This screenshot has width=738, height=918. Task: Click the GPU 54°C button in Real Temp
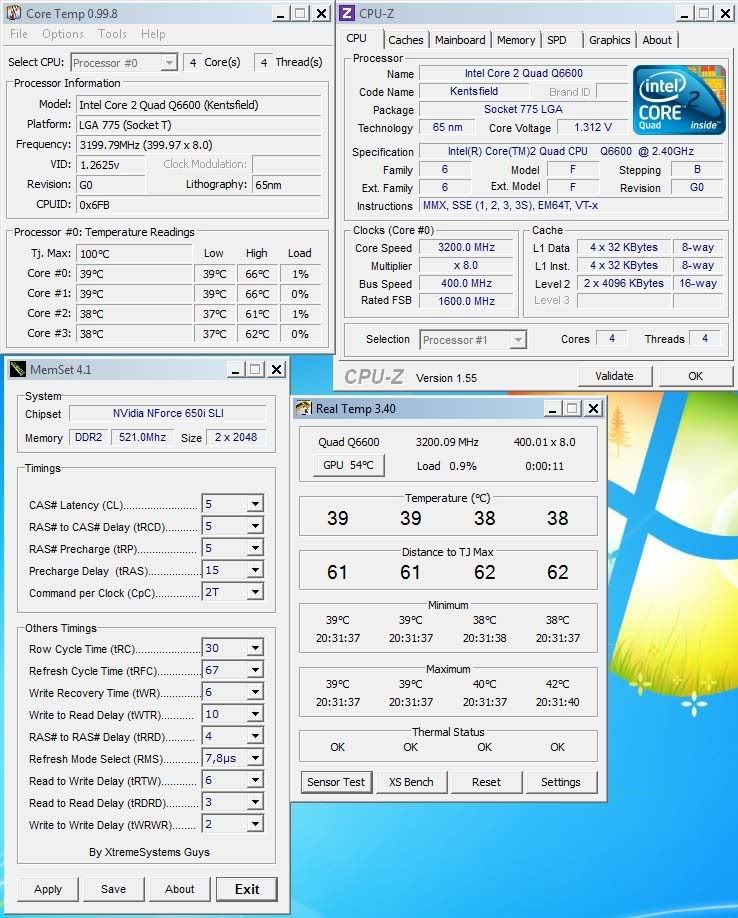[x=348, y=465]
